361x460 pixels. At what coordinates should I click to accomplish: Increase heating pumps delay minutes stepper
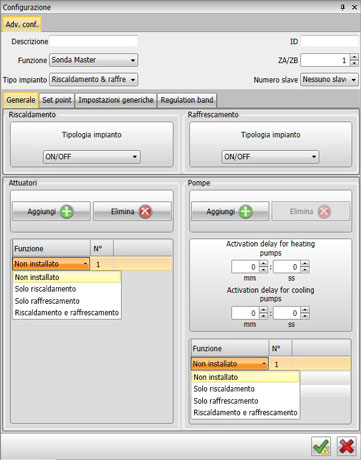click(x=263, y=264)
